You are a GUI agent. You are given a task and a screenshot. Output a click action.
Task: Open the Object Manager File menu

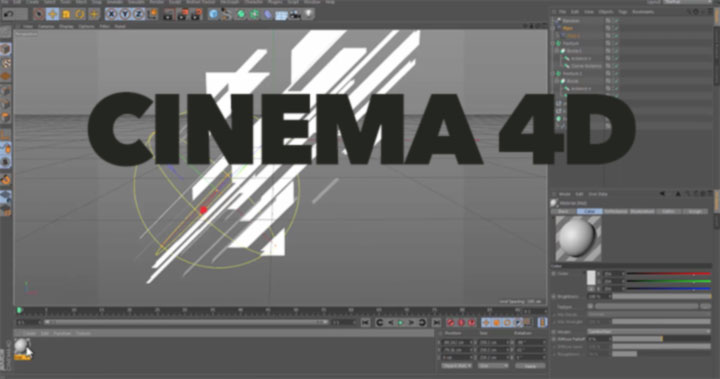562,12
